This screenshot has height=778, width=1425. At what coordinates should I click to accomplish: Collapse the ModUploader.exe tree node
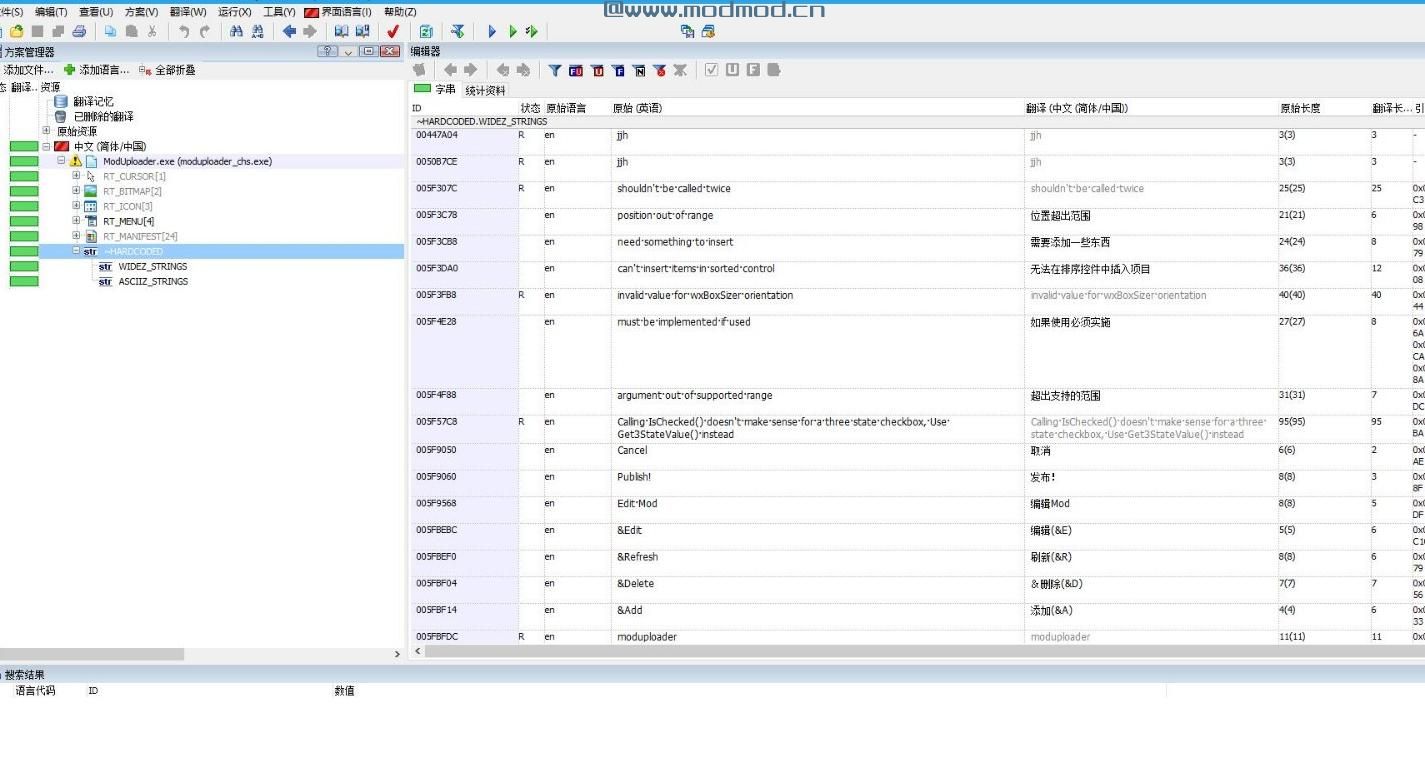pos(61,160)
